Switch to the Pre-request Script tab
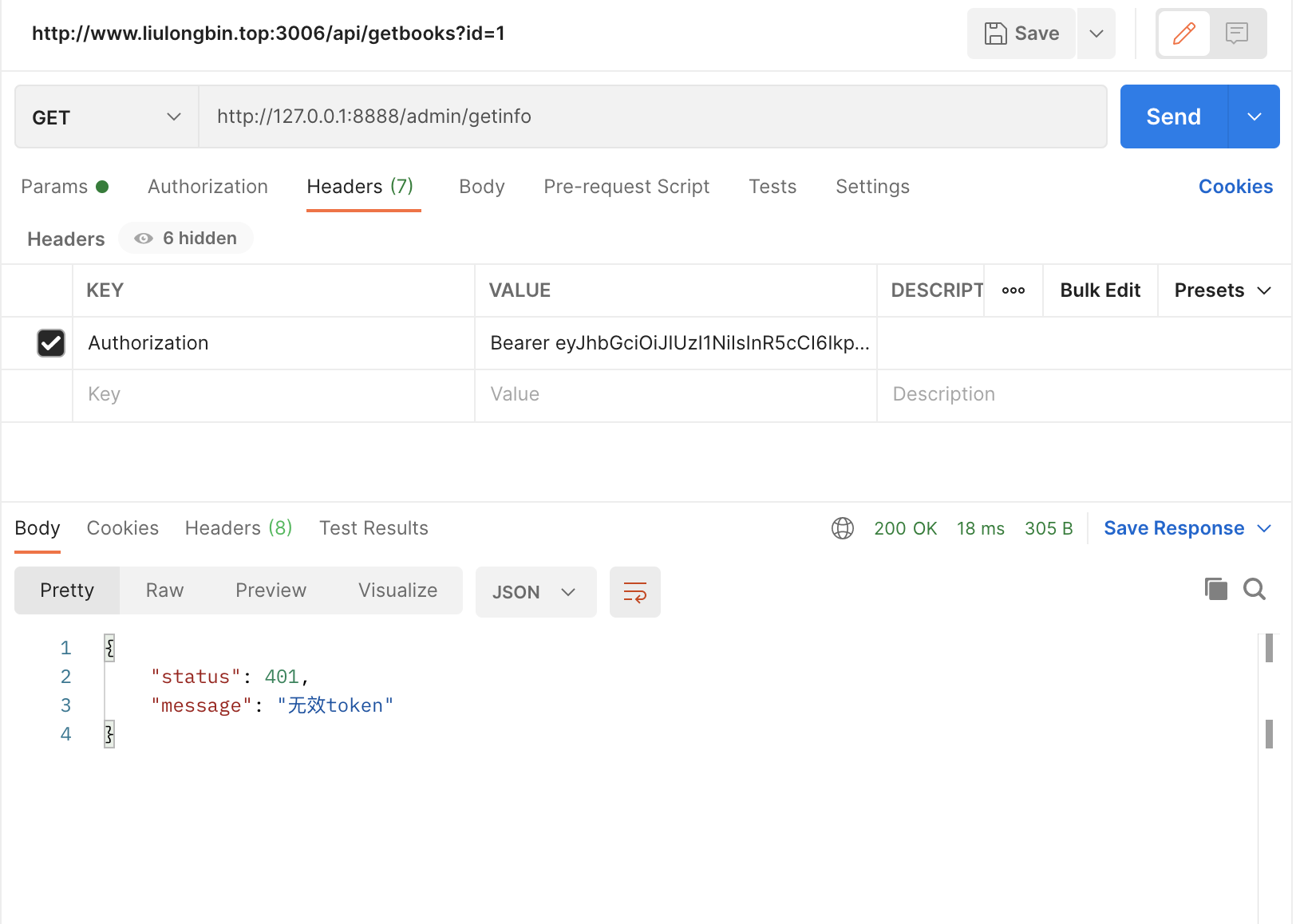 (626, 187)
